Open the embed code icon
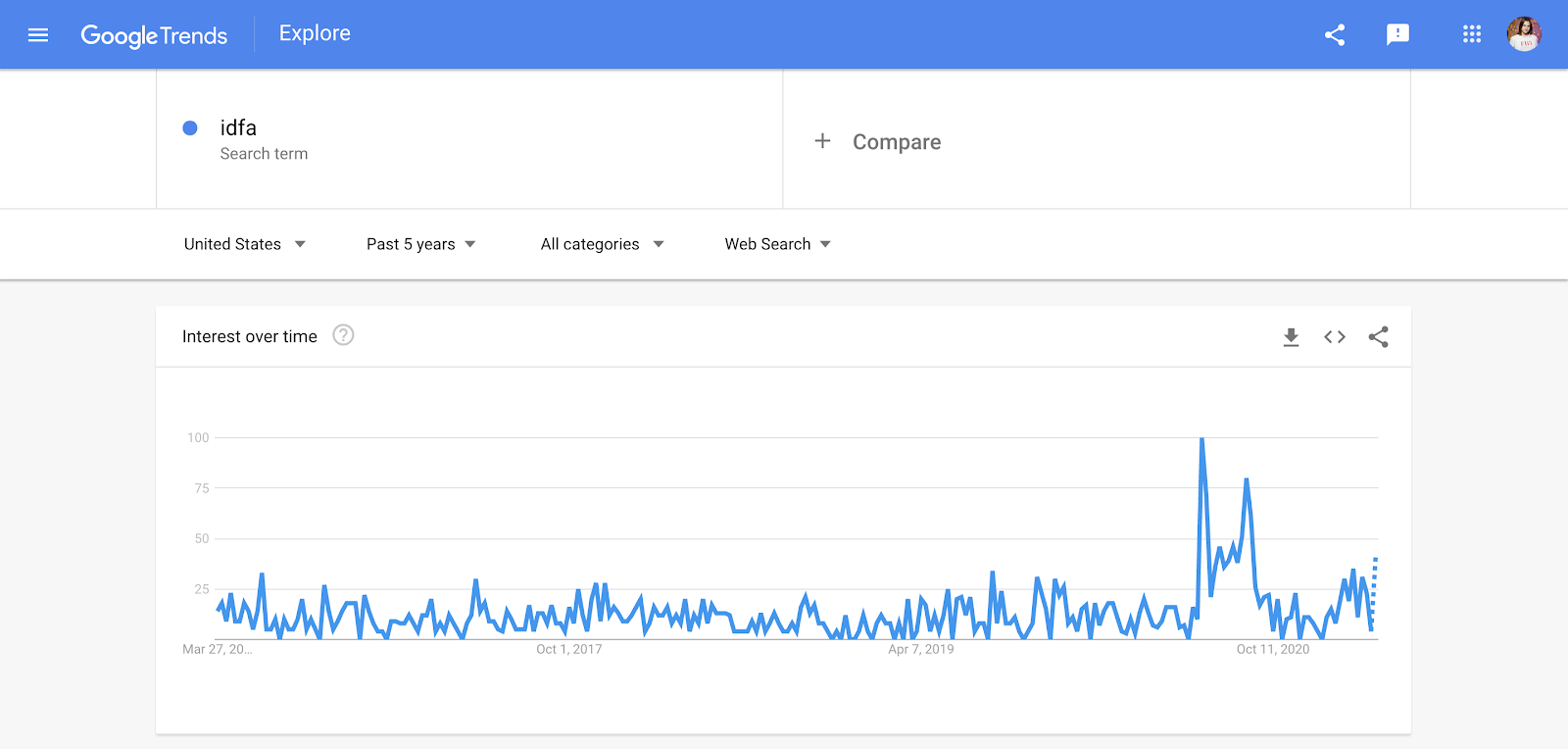 tap(1335, 337)
